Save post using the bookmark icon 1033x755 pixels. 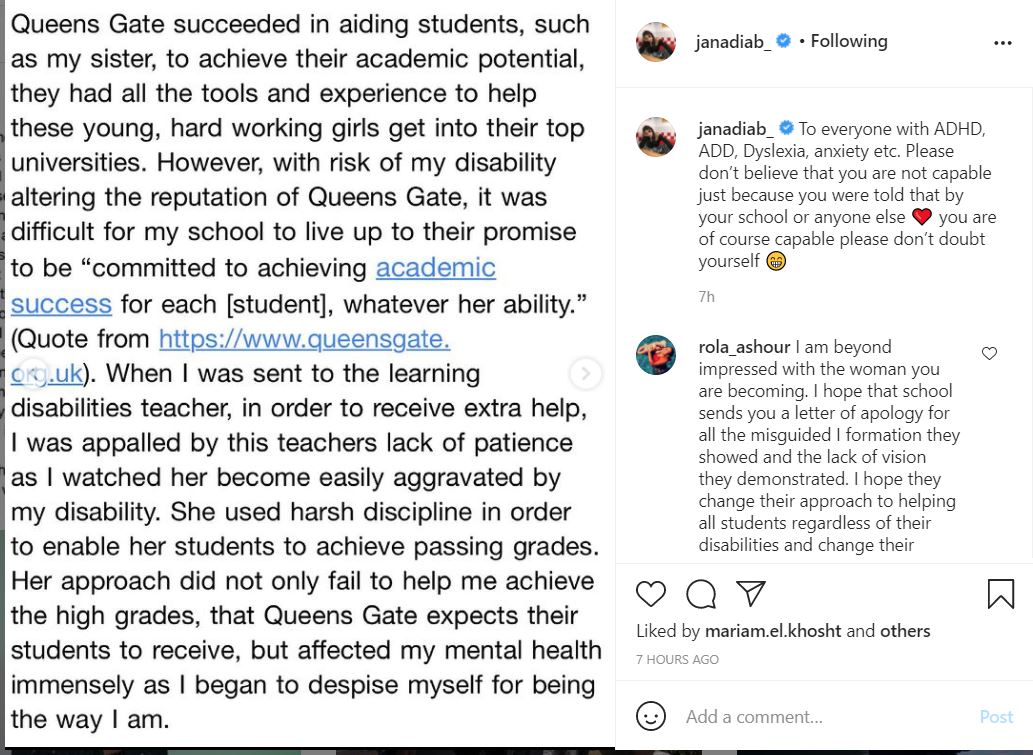tap(1000, 594)
